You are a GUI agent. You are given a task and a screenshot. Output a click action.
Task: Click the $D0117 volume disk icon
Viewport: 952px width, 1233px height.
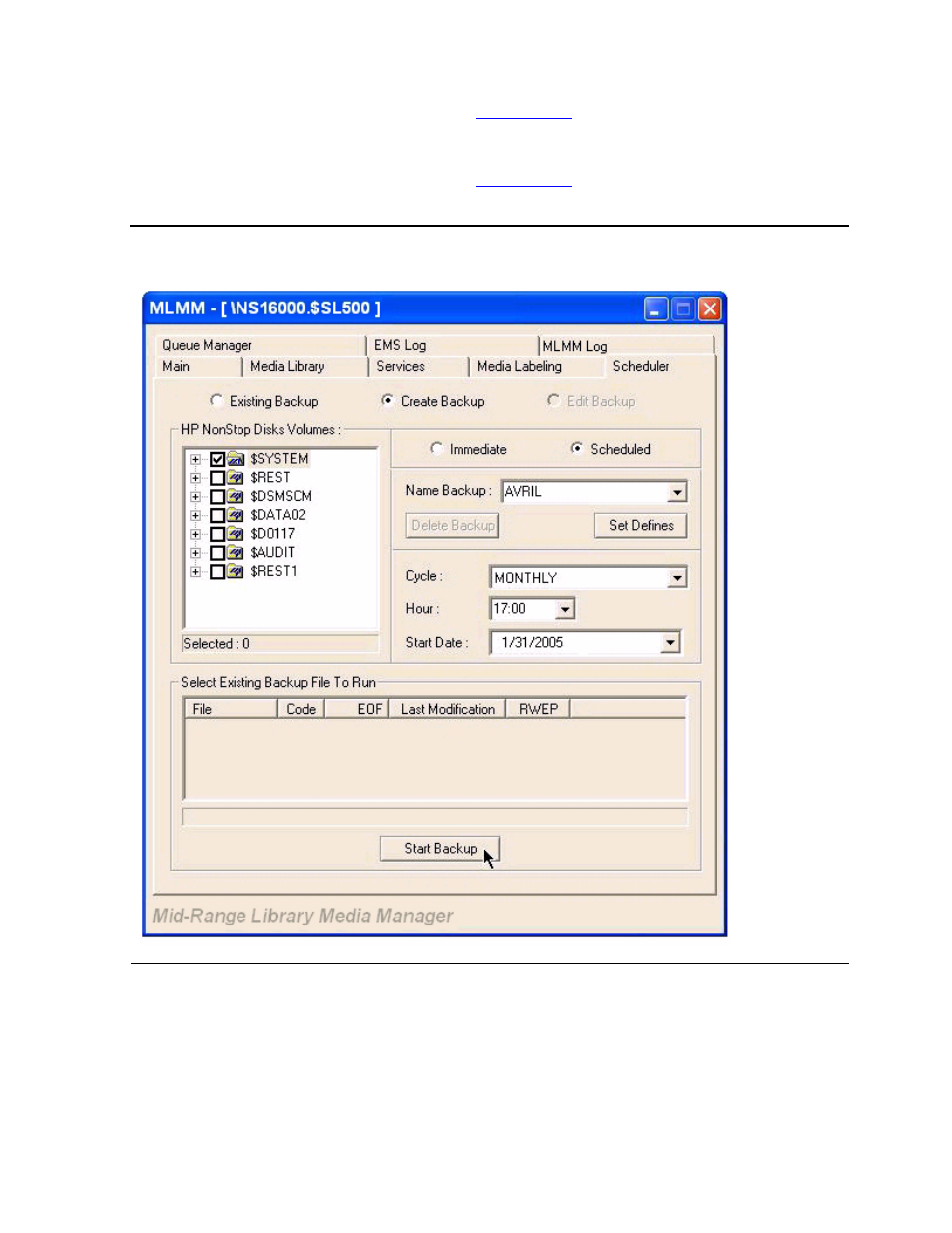236,534
